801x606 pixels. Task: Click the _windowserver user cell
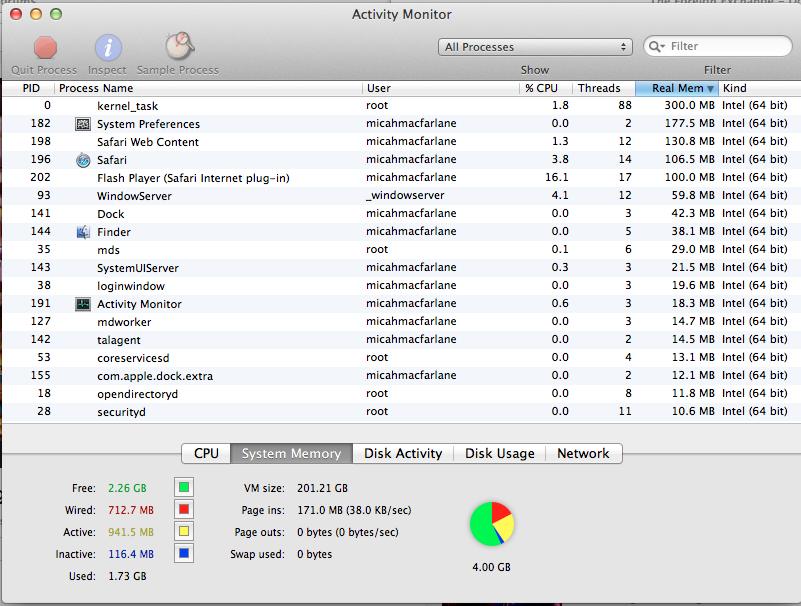click(405, 196)
